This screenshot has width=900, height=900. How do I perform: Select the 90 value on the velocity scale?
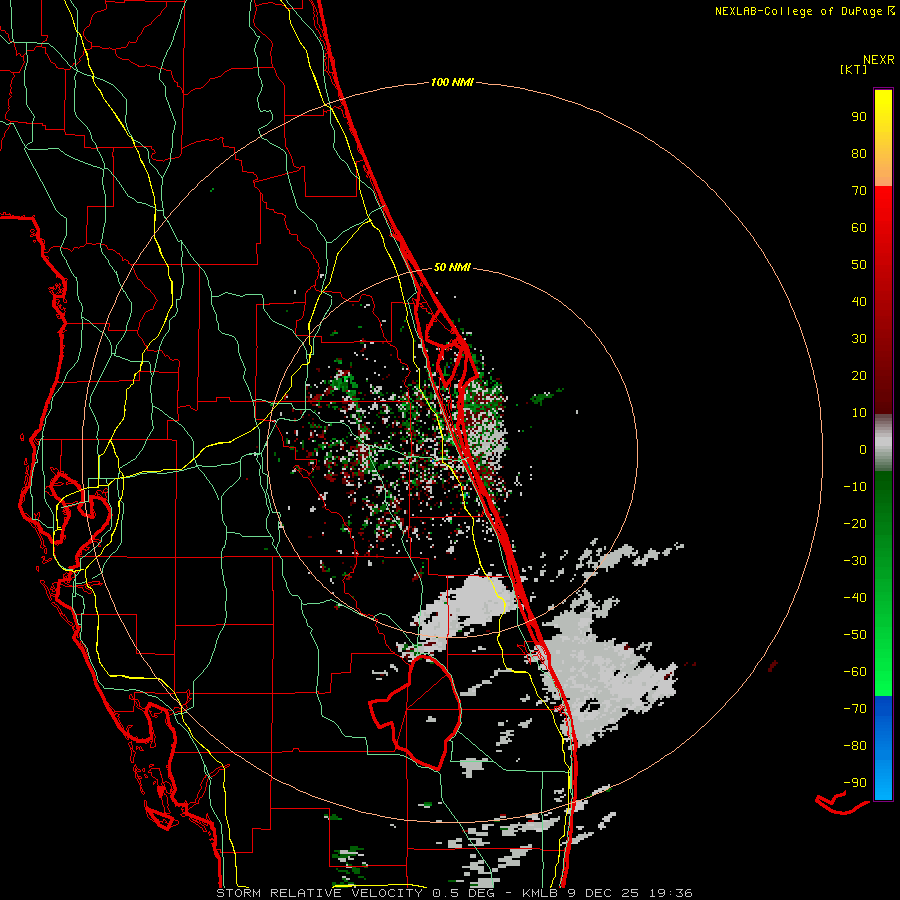tap(859, 117)
